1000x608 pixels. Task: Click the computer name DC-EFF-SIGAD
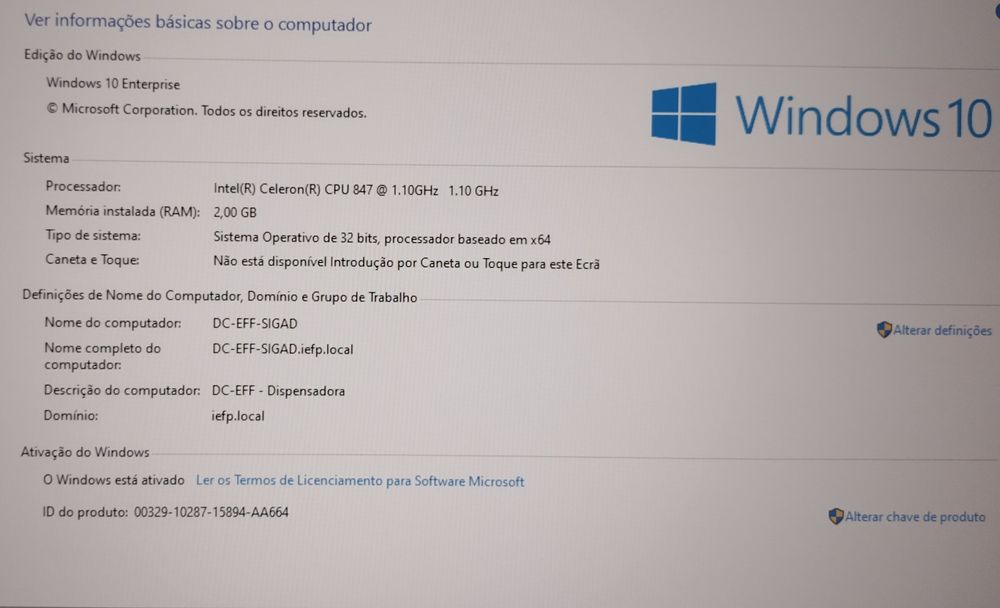(255, 323)
